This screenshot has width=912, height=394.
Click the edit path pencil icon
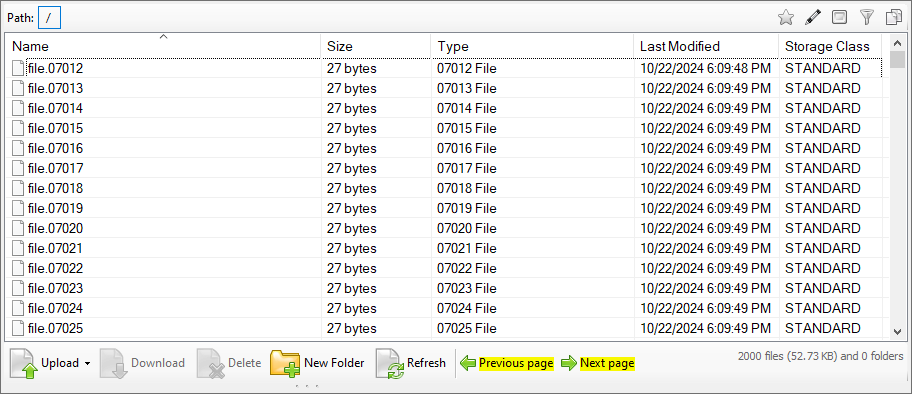(813, 18)
